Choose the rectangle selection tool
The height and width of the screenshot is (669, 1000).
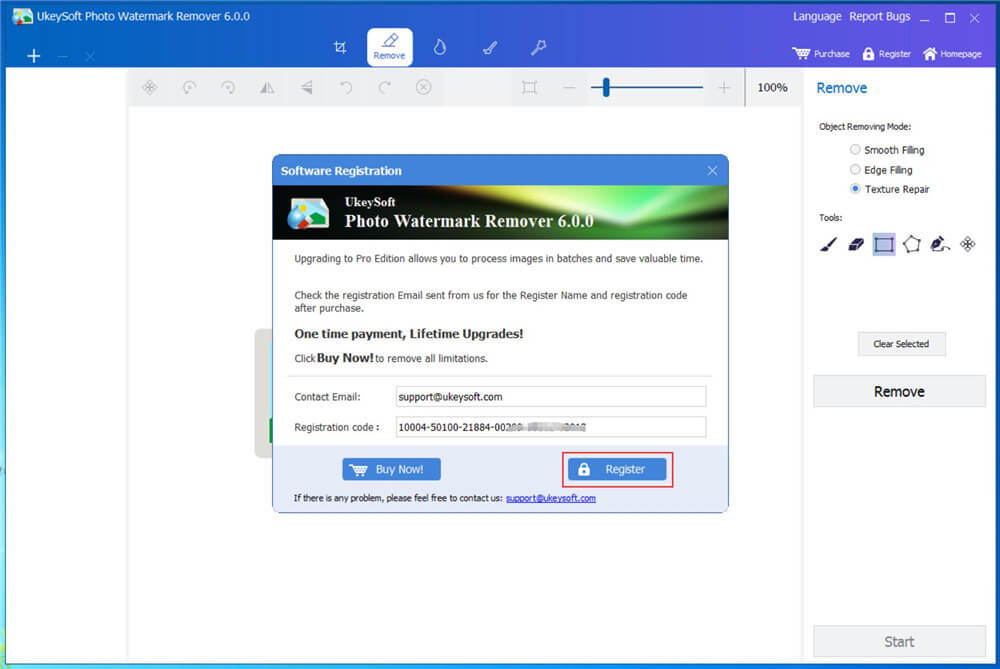(883, 244)
